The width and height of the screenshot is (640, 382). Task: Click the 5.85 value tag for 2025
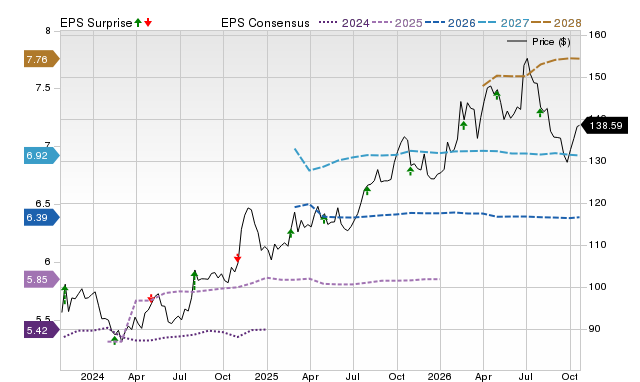[x=42, y=280]
